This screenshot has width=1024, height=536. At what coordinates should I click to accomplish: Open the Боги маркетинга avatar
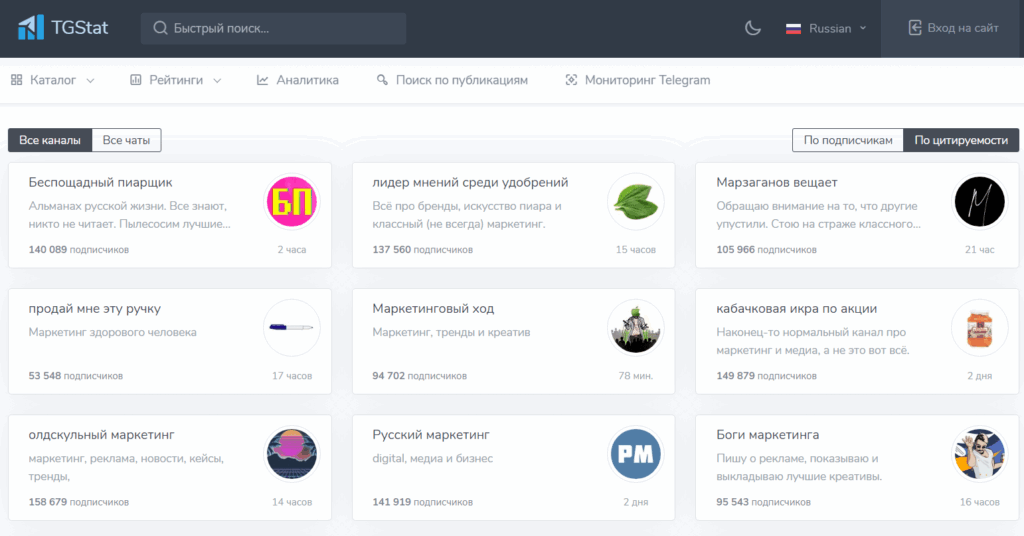point(980,454)
